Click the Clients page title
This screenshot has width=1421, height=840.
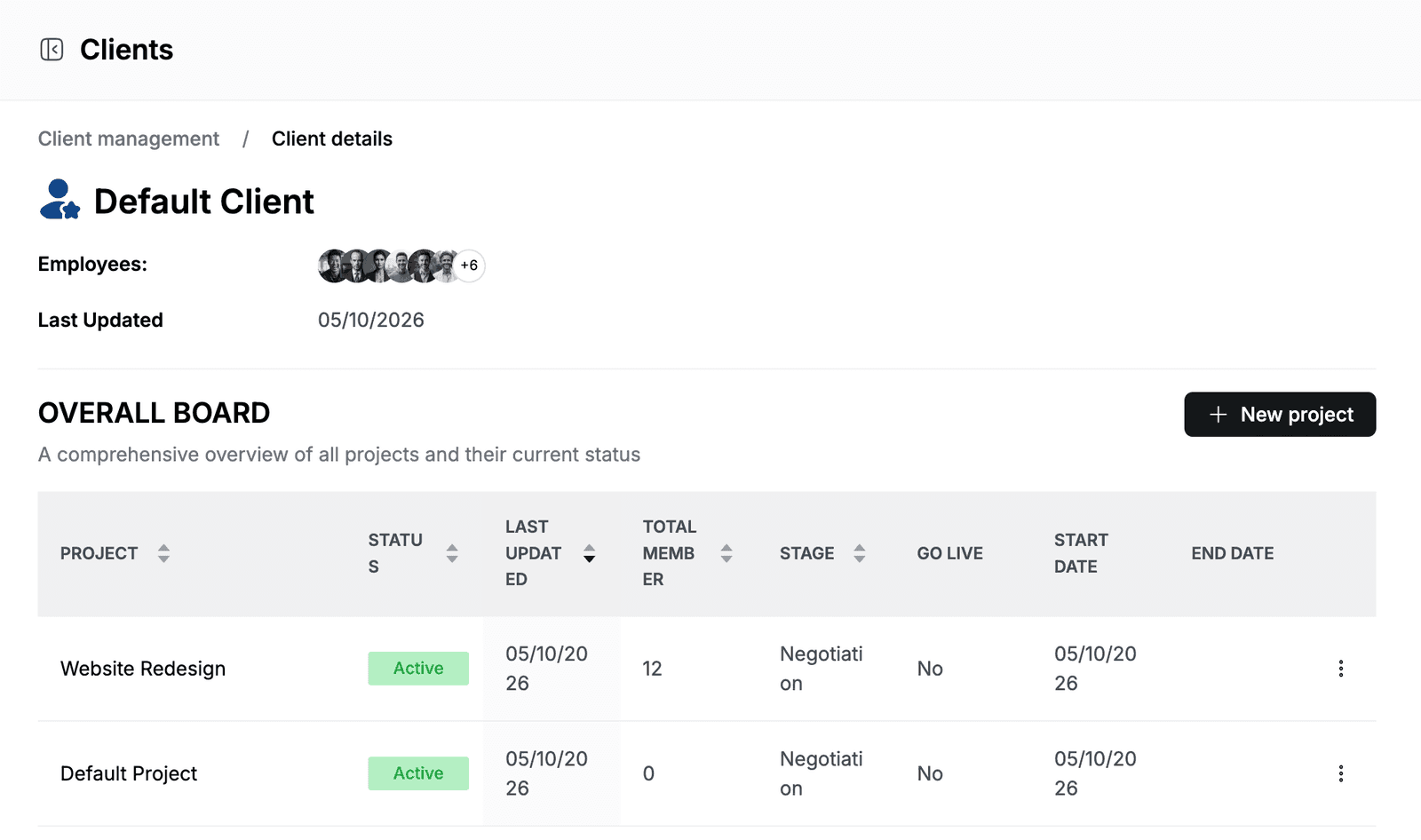126,50
